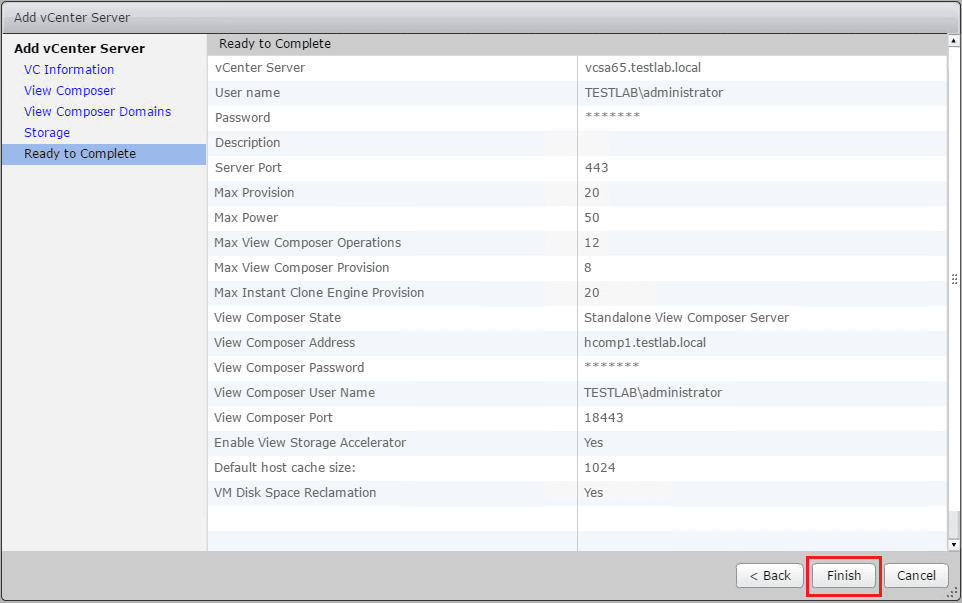Open View Composer Domains step

[x=97, y=112]
